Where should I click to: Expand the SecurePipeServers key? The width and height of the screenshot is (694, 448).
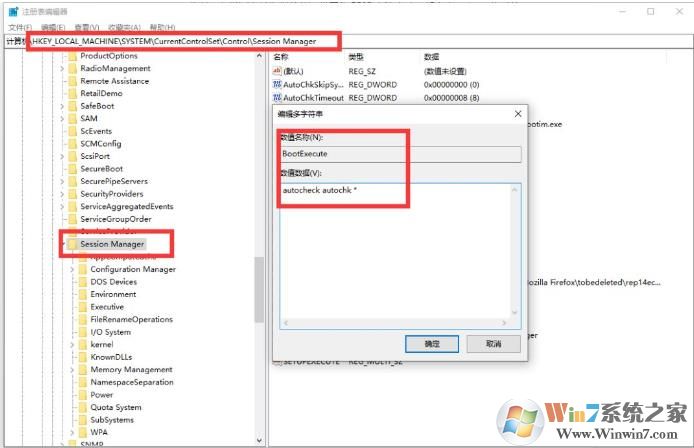[x=62, y=182]
